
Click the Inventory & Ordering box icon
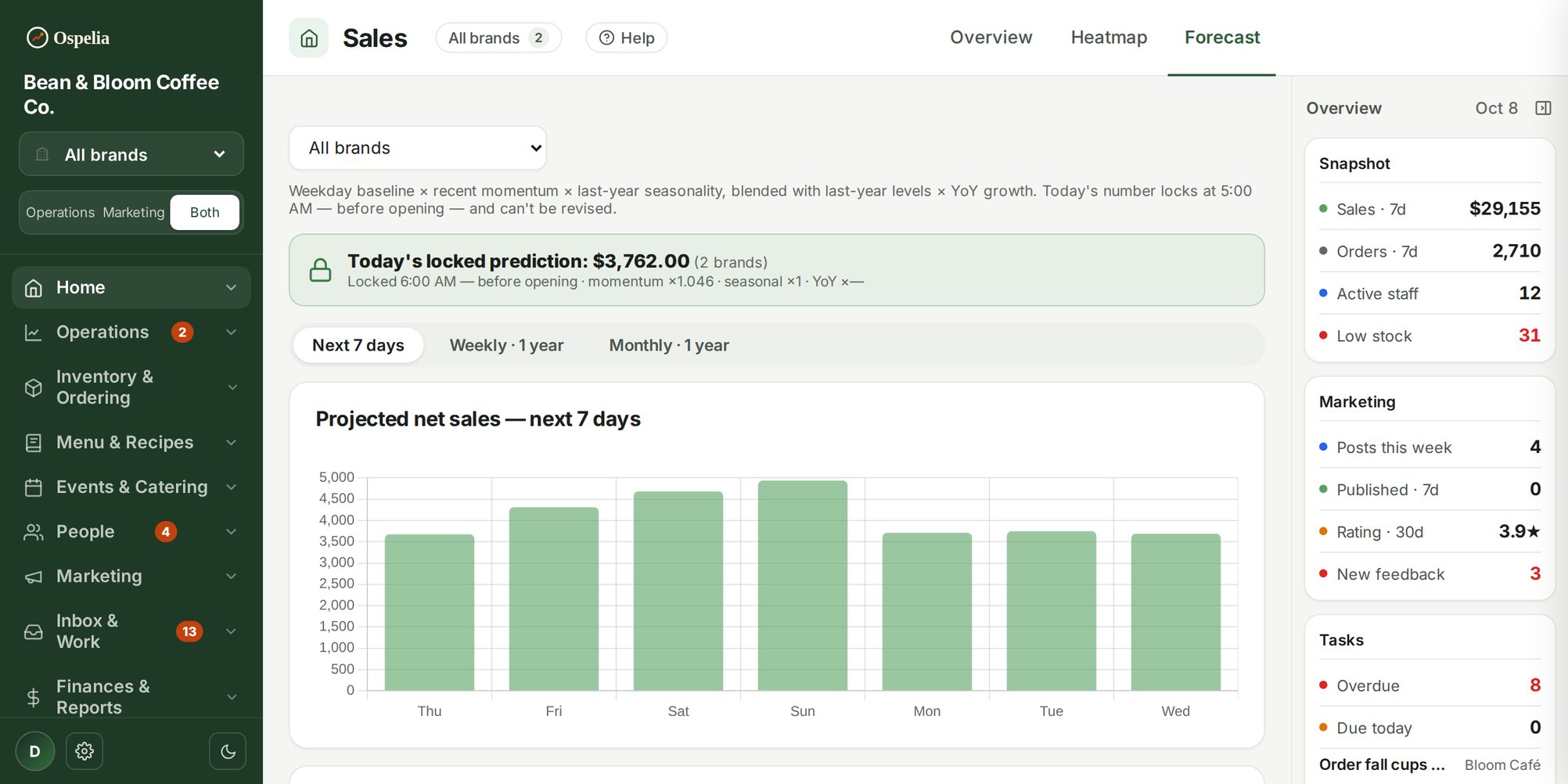point(34,387)
